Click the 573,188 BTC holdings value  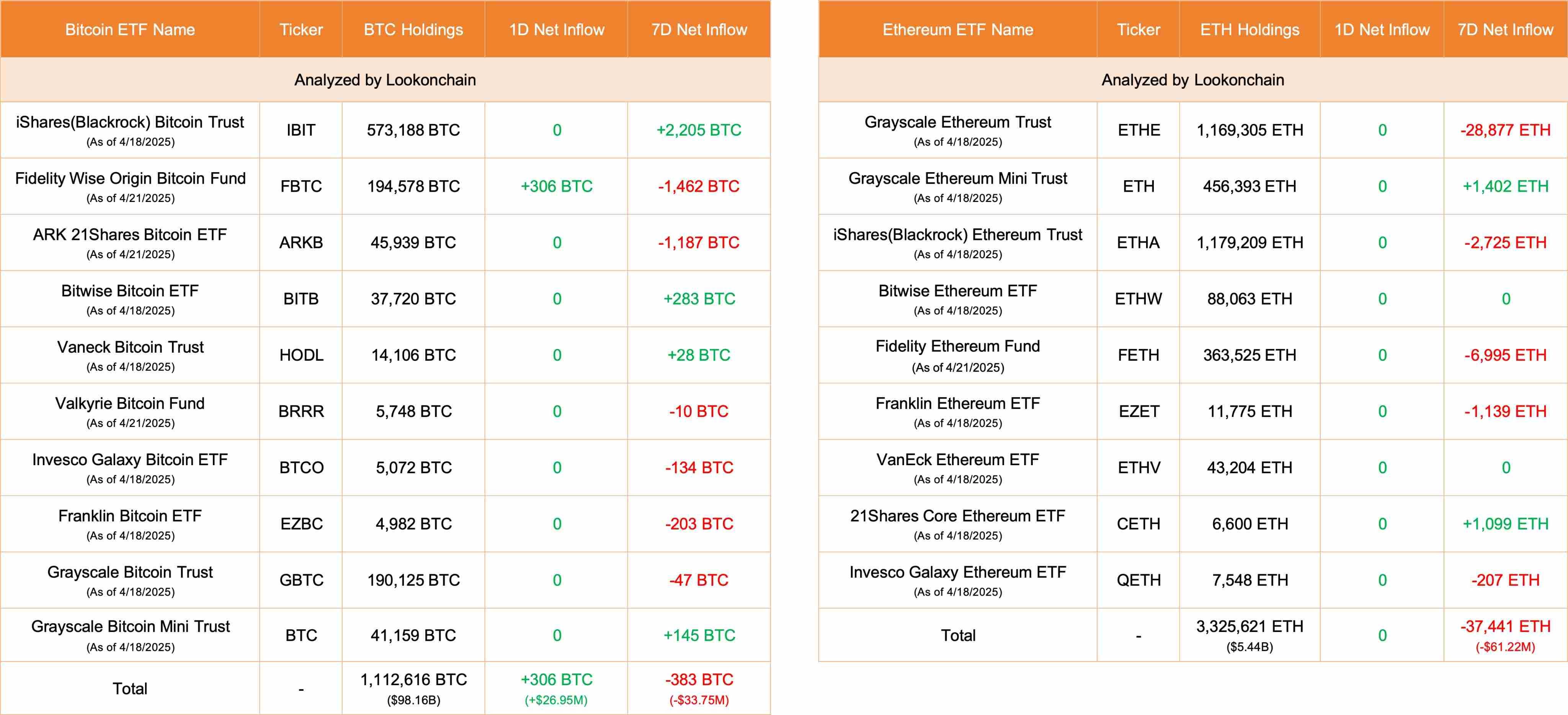413,130
